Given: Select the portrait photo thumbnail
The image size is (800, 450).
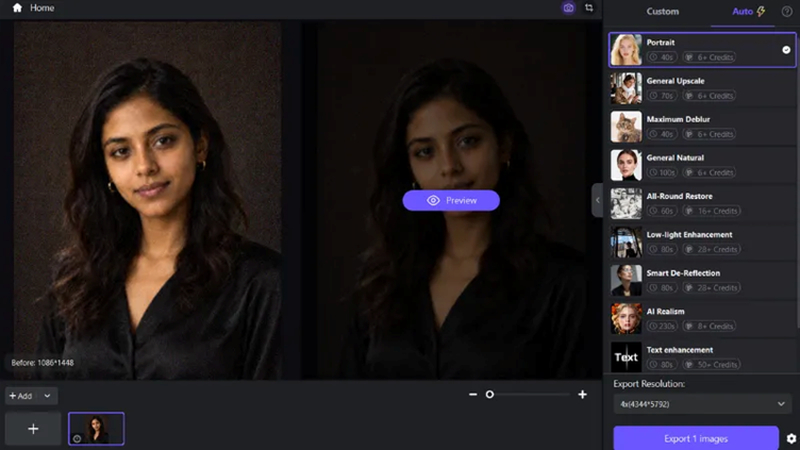Looking at the screenshot, I should pos(96,429).
